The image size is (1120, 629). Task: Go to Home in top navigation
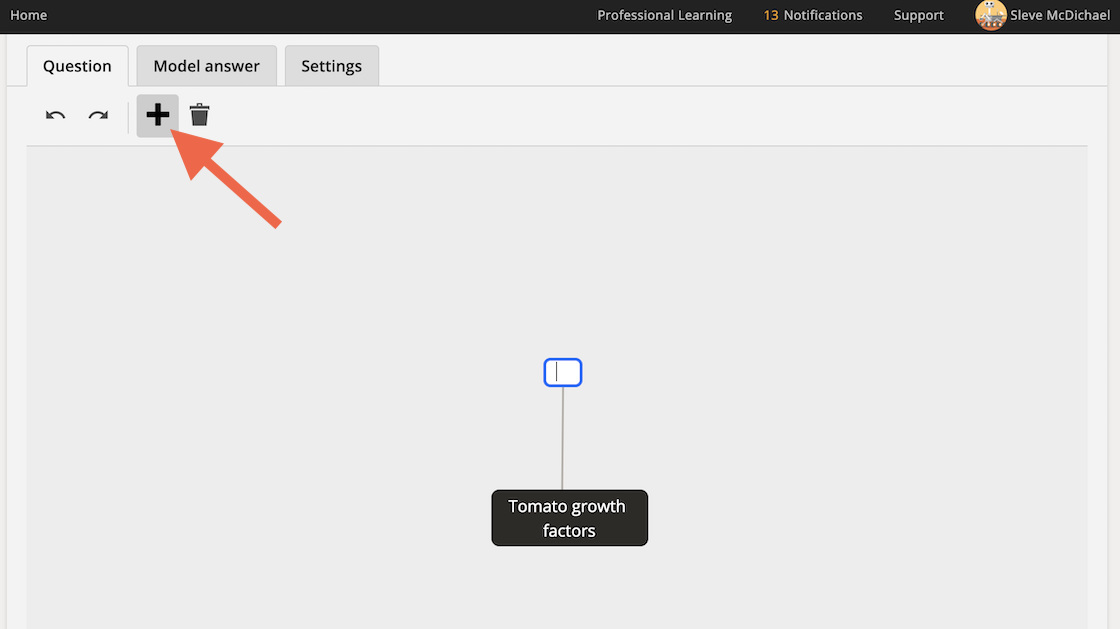point(29,15)
